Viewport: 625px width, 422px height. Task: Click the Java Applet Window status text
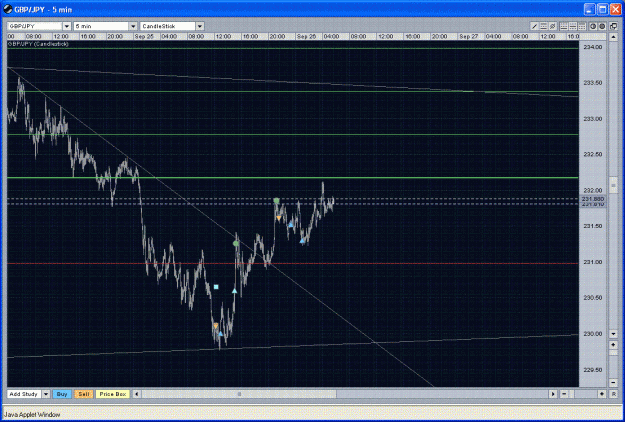tap(32, 414)
